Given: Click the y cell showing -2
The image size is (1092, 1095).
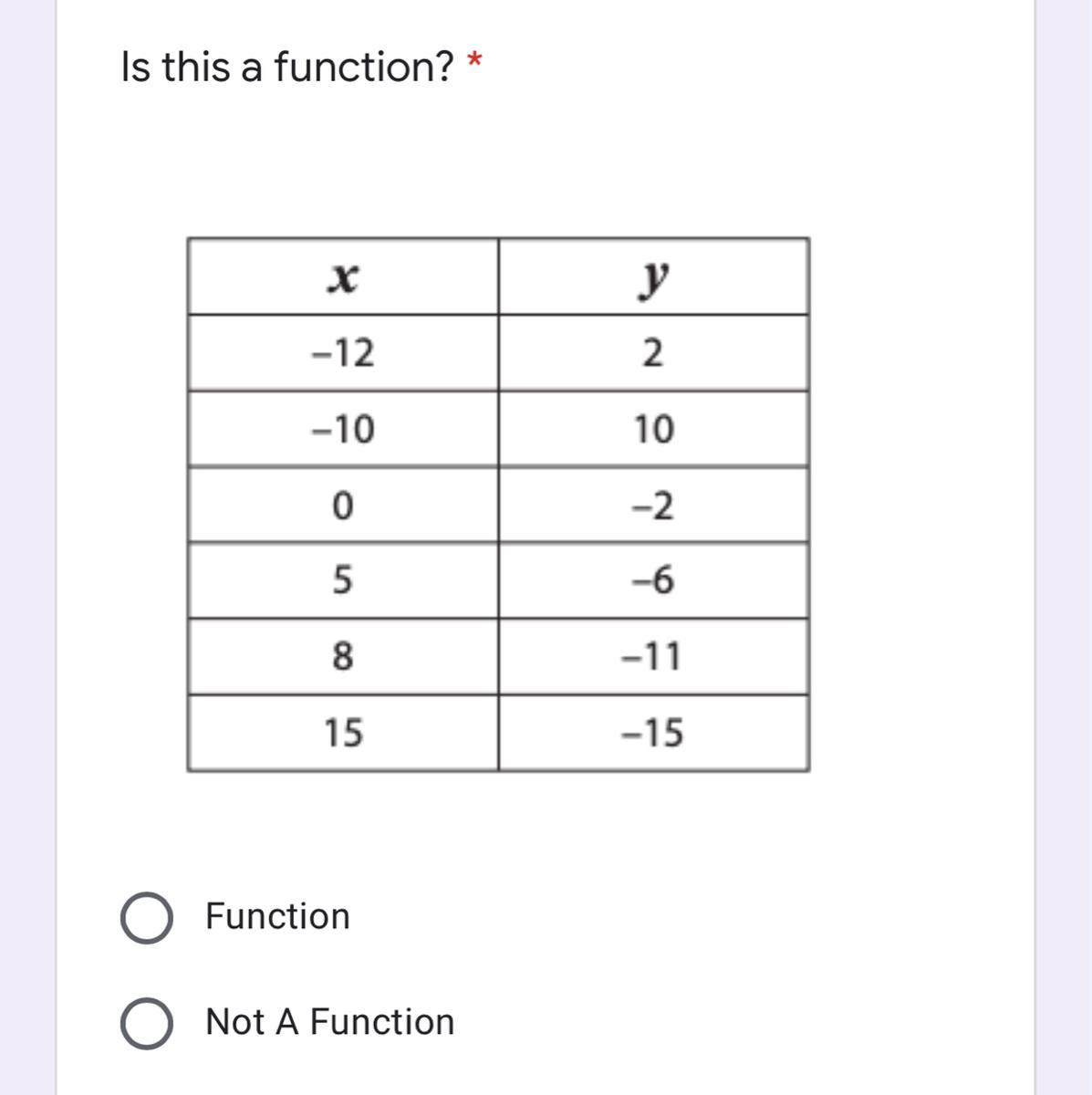Looking at the screenshot, I should (653, 505).
